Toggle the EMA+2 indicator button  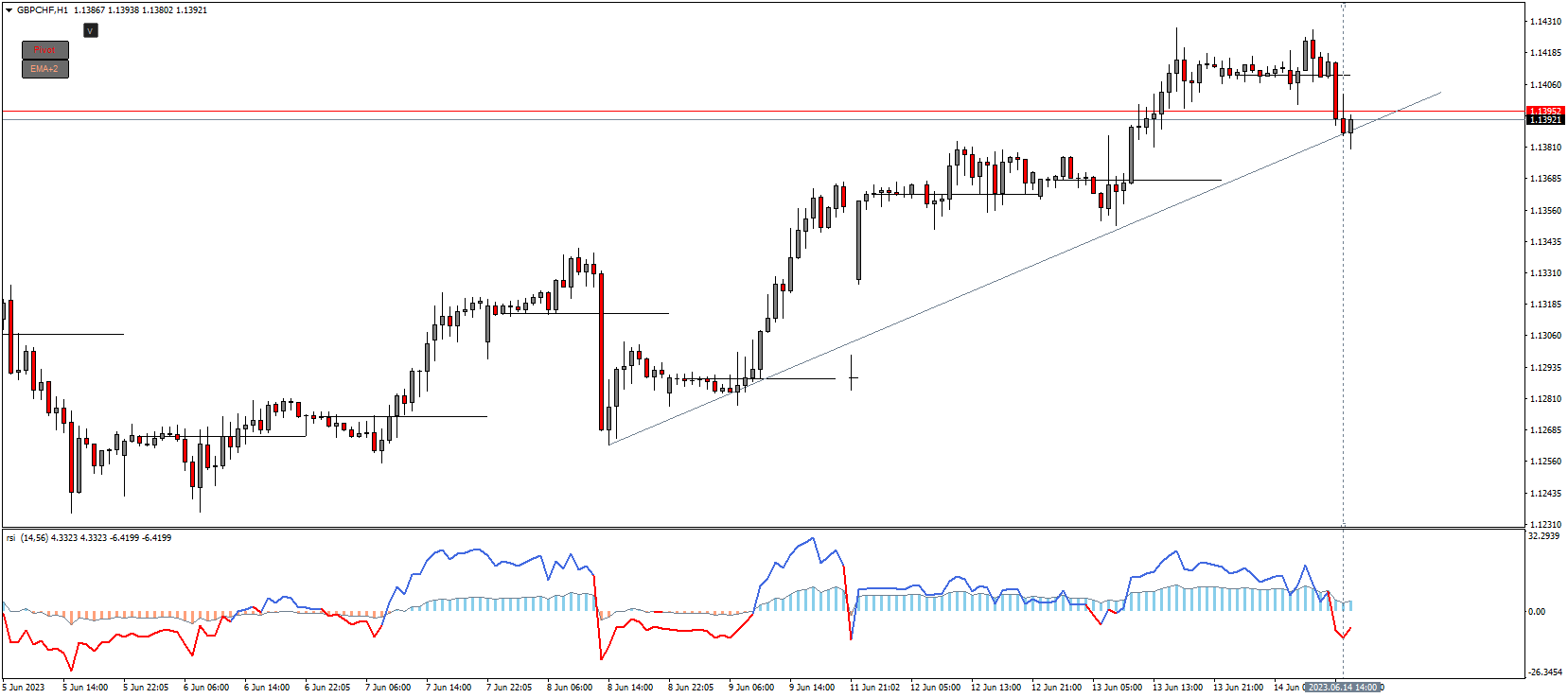pos(45,69)
